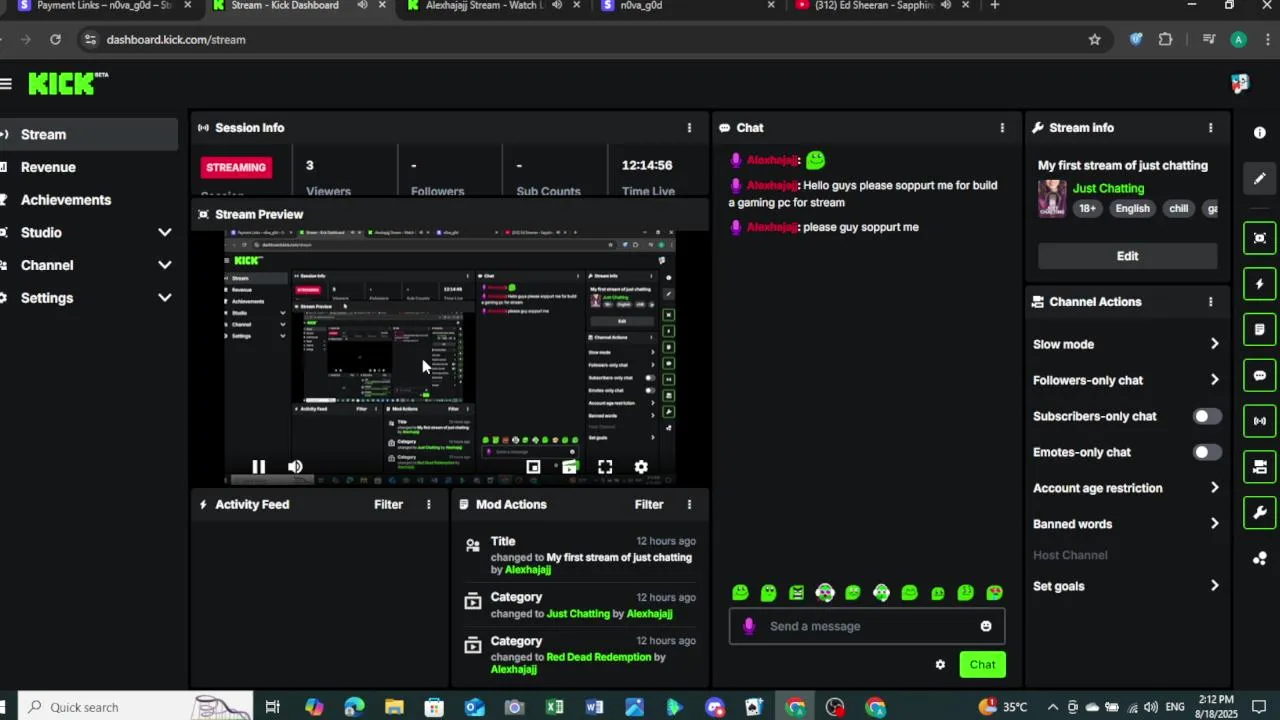
Task: Click the first green emote in emote bar
Action: (740, 593)
